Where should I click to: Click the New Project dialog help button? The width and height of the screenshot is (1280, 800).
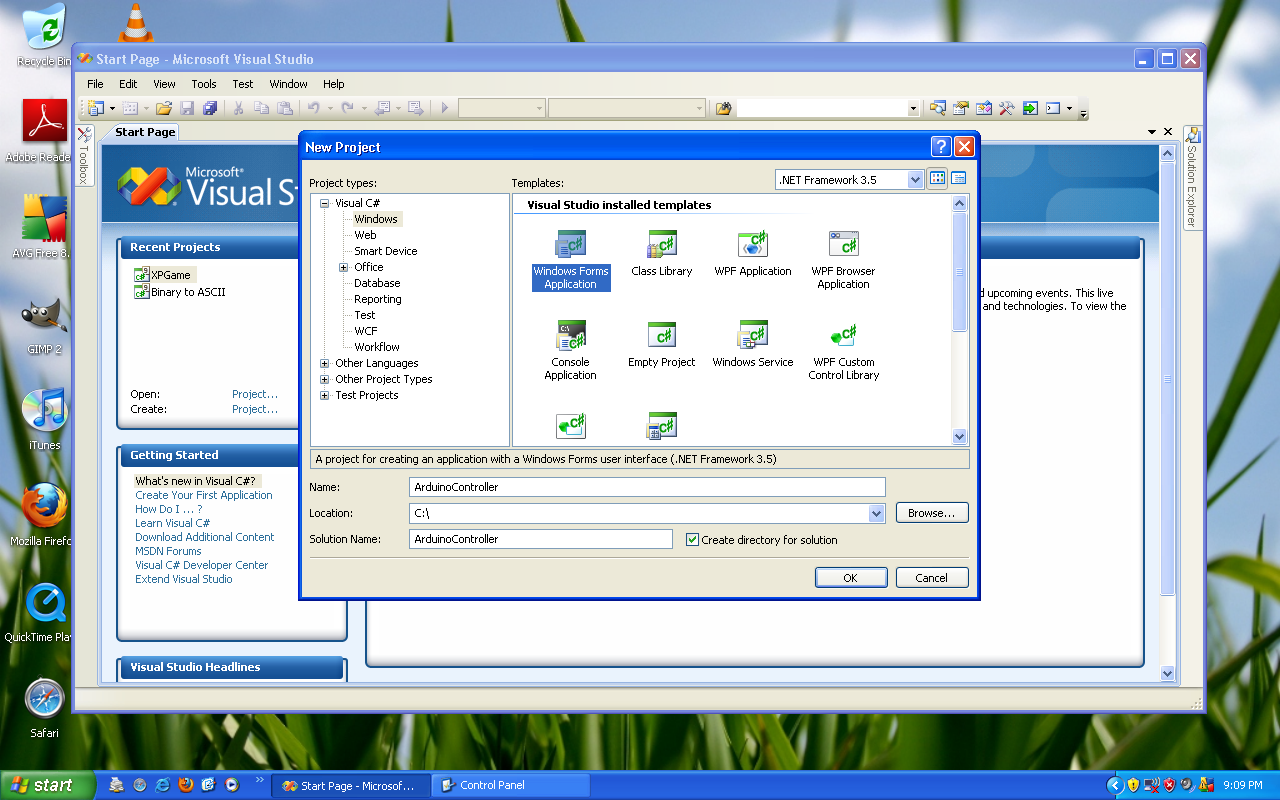click(941, 147)
